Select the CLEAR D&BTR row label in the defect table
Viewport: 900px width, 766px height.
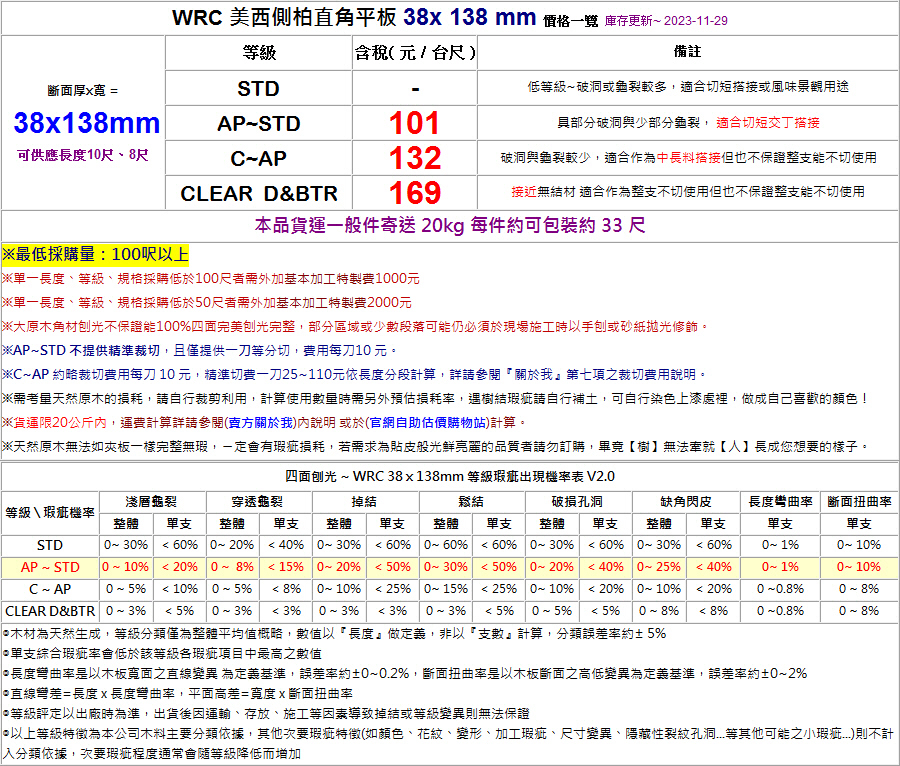pyautogui.click(x=50, y=611)
